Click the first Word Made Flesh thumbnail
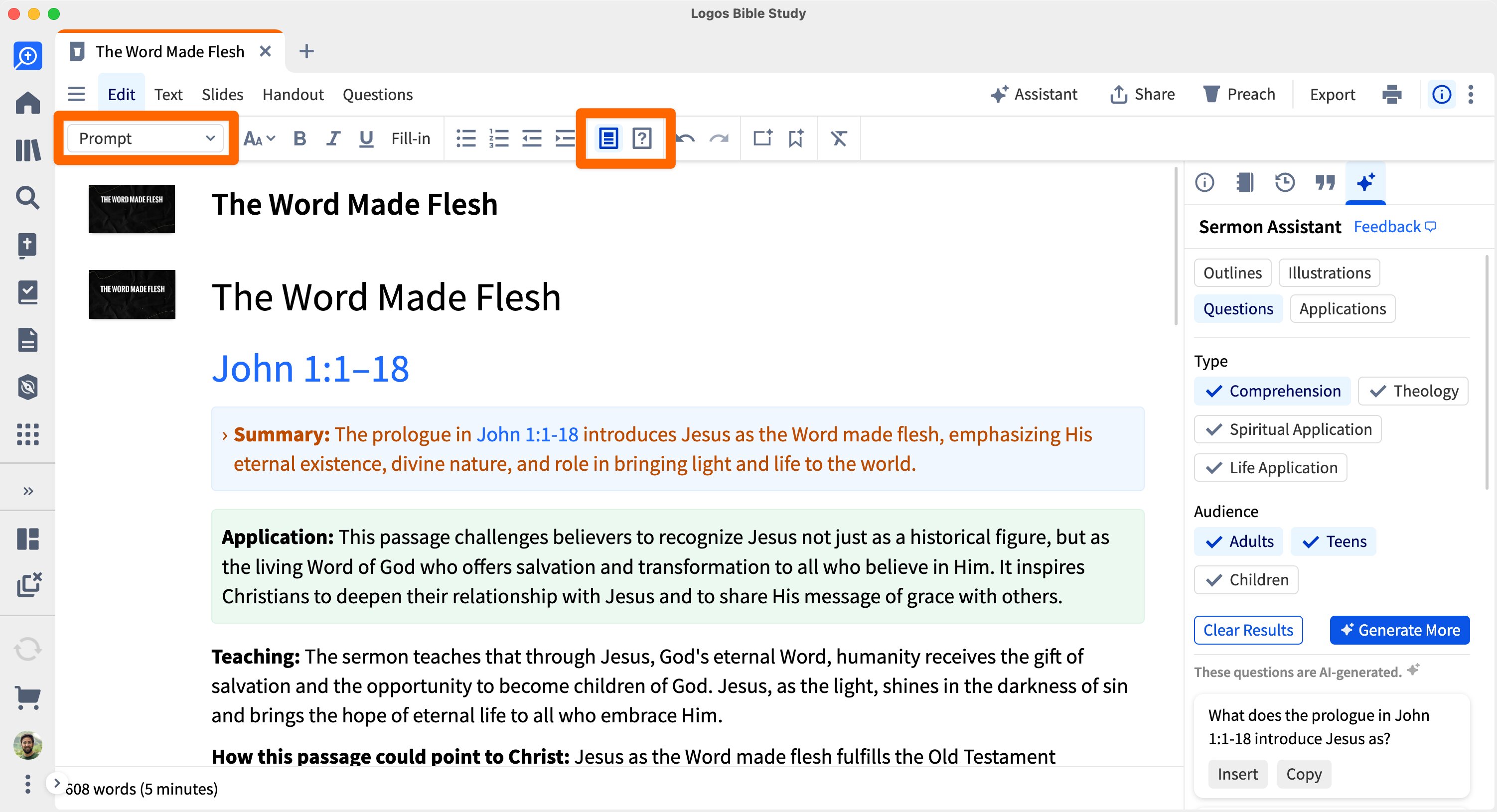Image resolution: width=1497 pixels, height=812 pixels. [132, 209]
